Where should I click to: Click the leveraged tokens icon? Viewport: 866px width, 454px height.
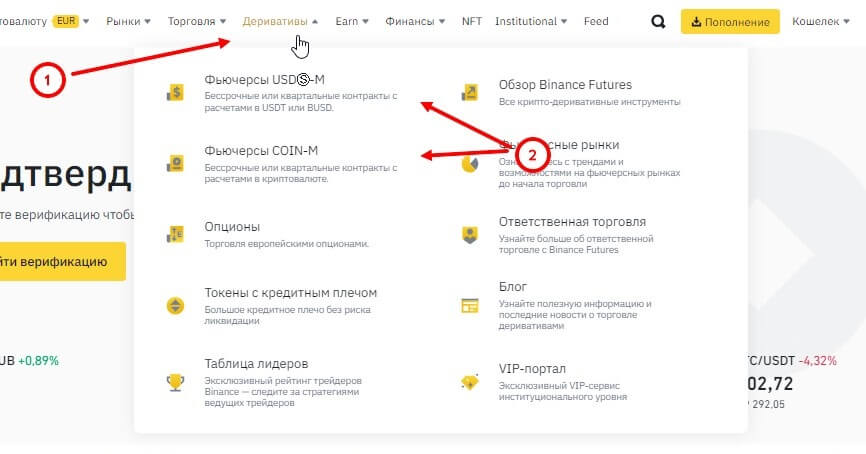coord(175,305)
